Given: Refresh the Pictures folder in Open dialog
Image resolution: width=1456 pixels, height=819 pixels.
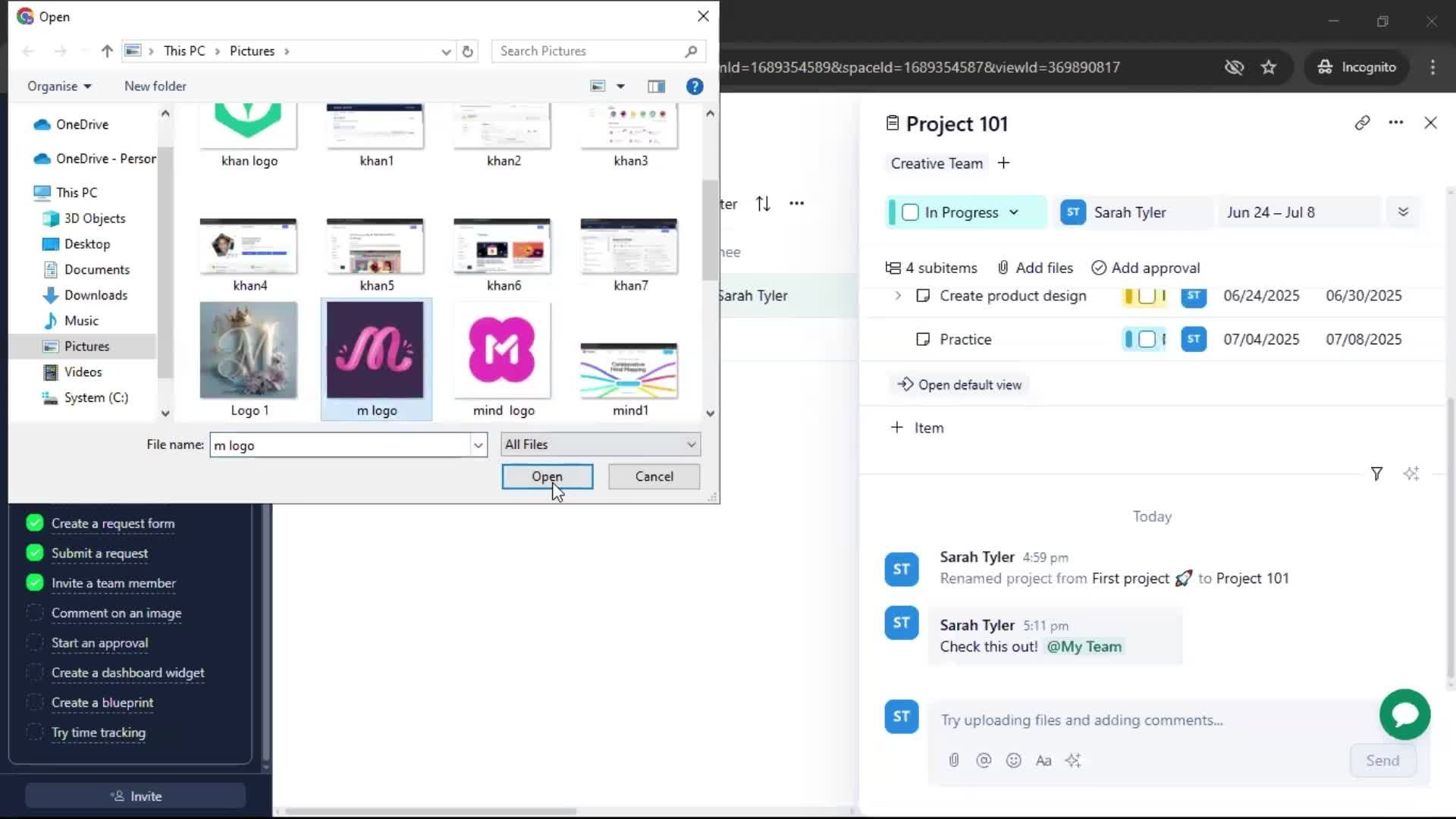Looking at the screenshot, I should (x=468, y=51).
